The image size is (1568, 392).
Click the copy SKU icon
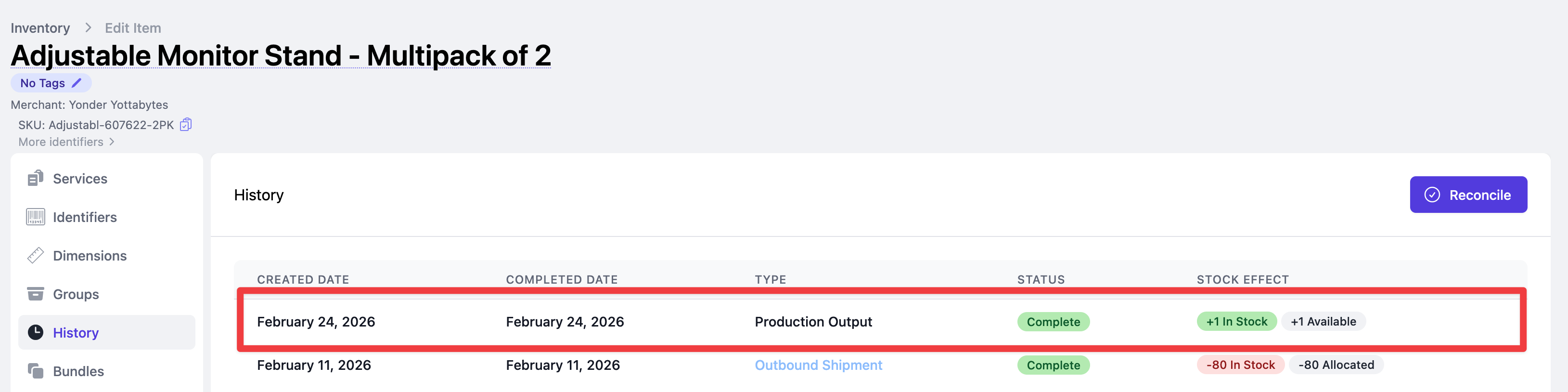[x=186, y=125]
